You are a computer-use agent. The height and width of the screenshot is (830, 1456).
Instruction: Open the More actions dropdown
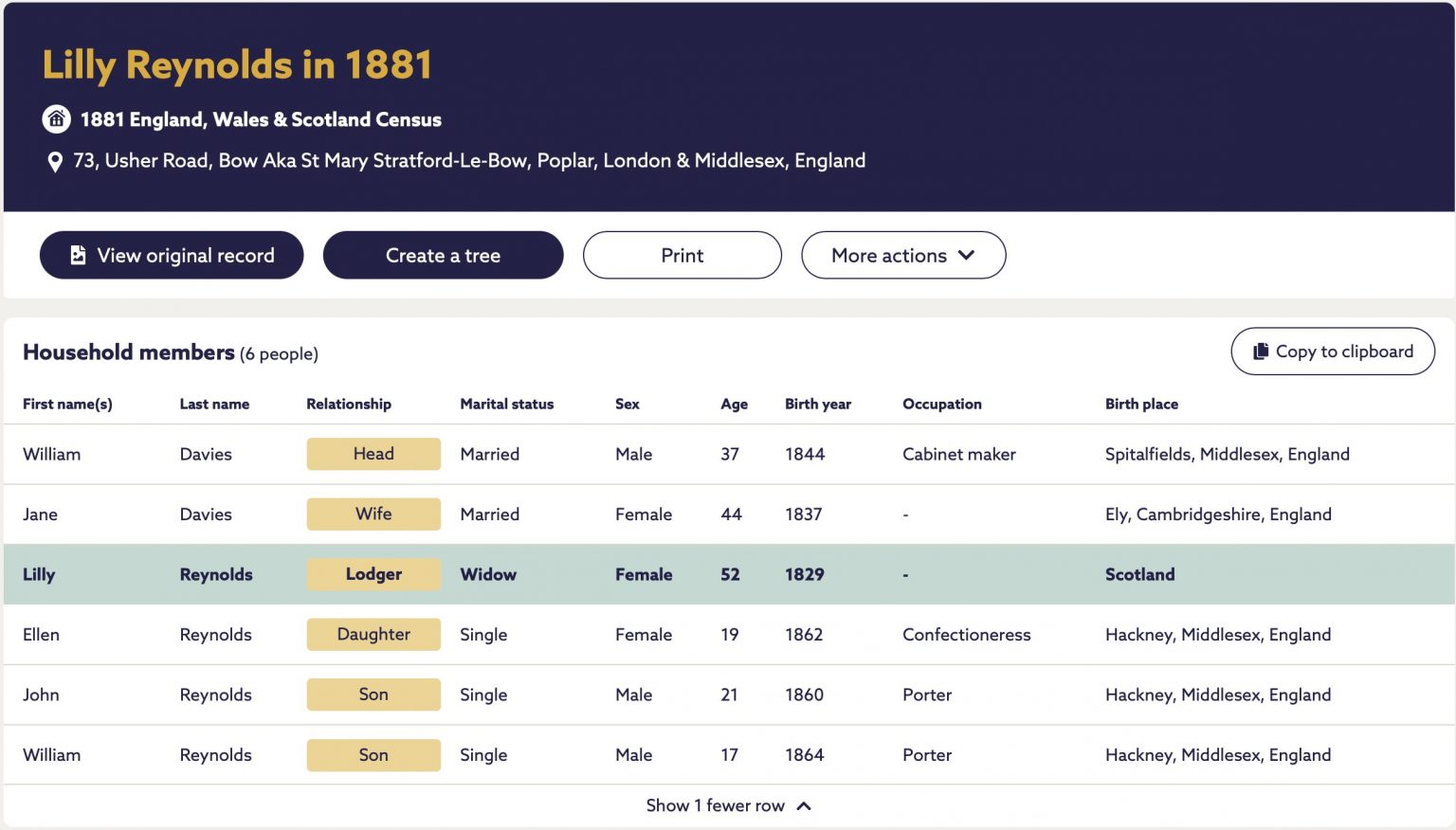click(x=903, y=255)
